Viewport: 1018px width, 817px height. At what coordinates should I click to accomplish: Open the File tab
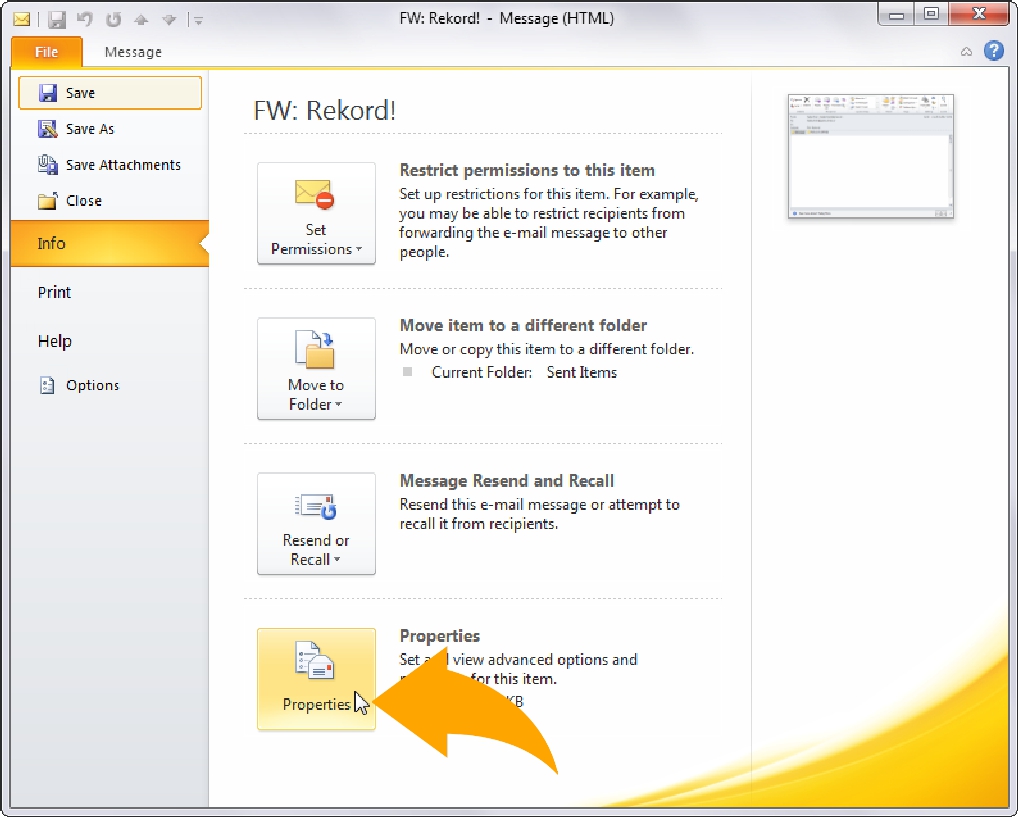pos(47,52)
